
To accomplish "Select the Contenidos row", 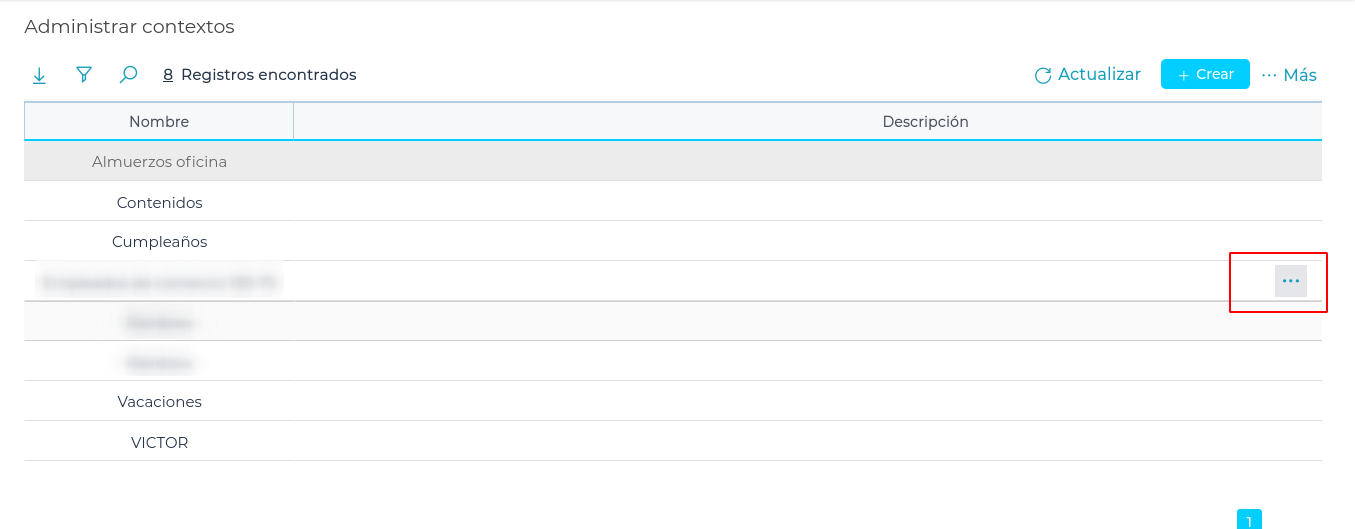I will coord(159,202).
